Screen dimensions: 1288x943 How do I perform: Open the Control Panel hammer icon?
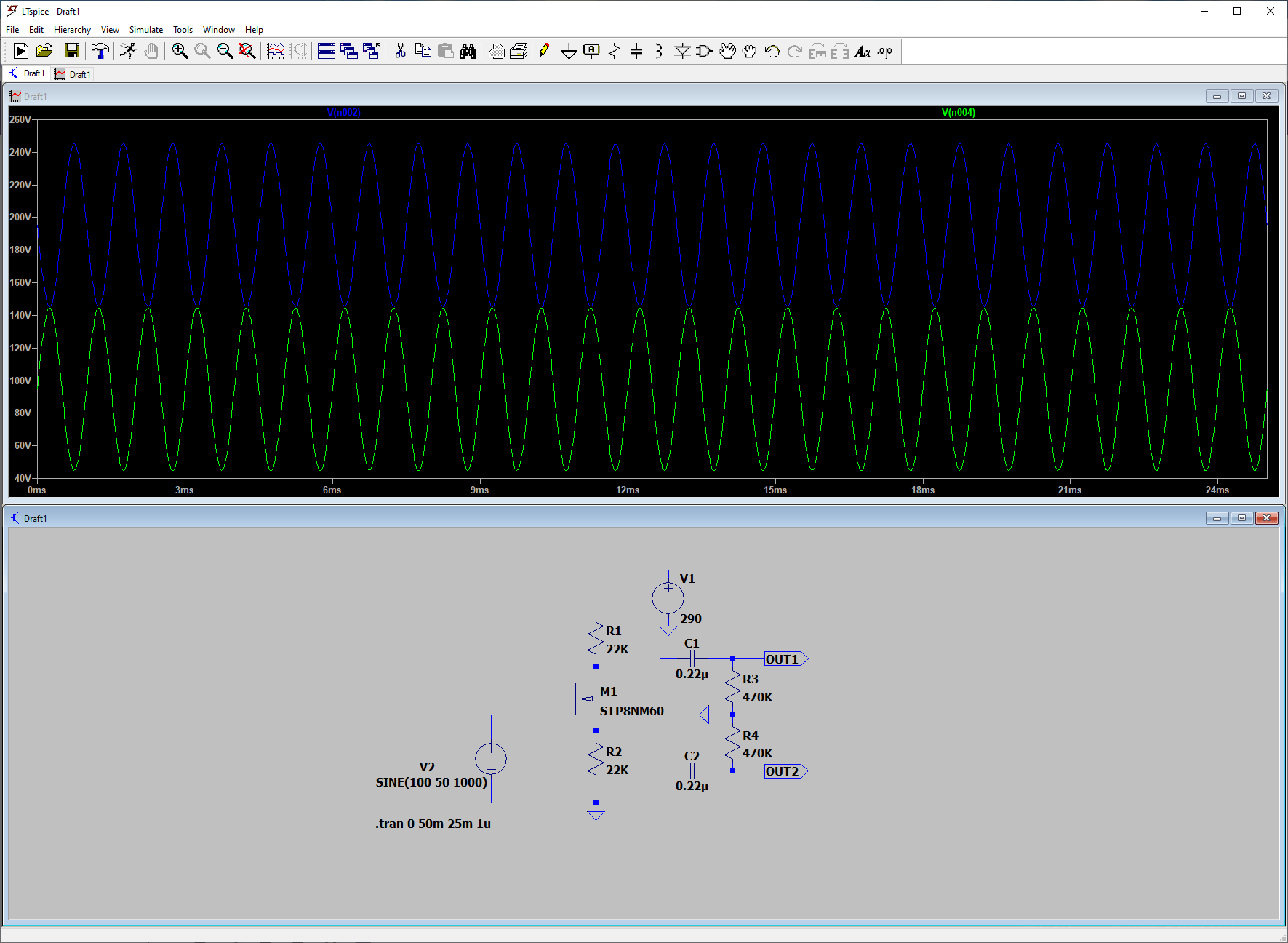(100, 51)
